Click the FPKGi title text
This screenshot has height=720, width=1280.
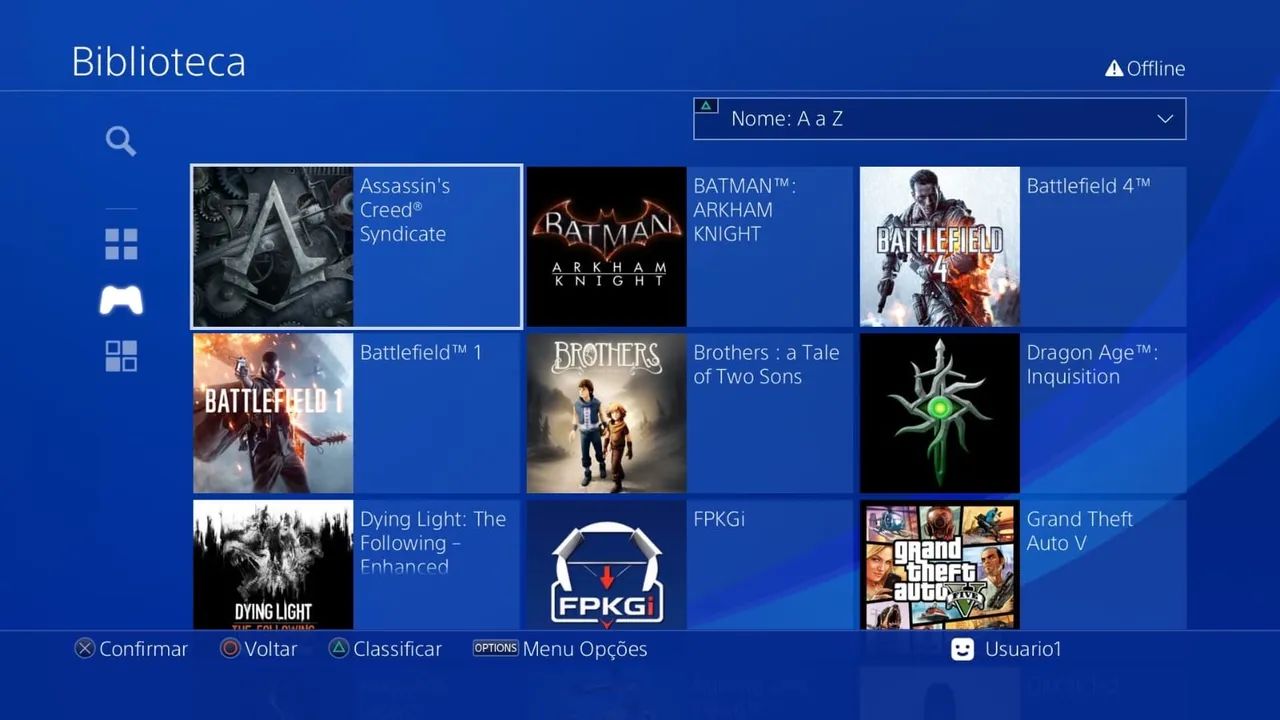[x=719, y=520]
